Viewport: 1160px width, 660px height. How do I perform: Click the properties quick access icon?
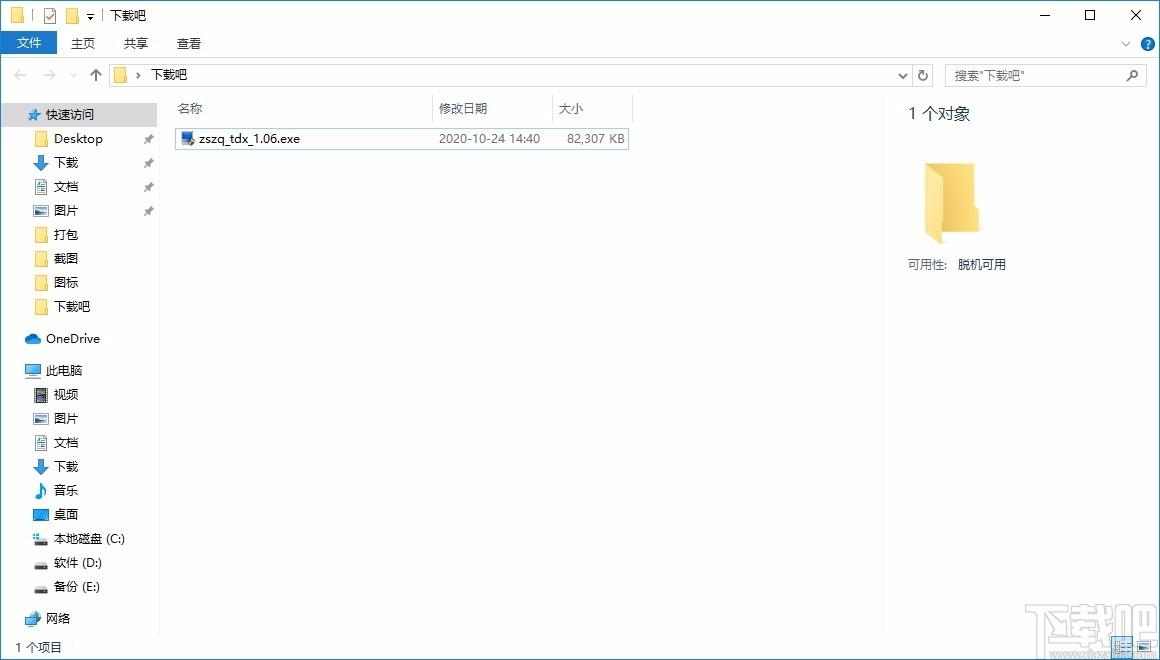[x=50, y=16]
